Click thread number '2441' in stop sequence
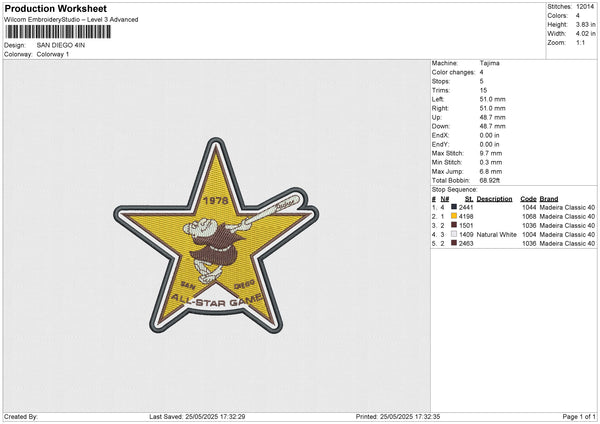Viewport: 600px width, 424px height. click(466, 207)
